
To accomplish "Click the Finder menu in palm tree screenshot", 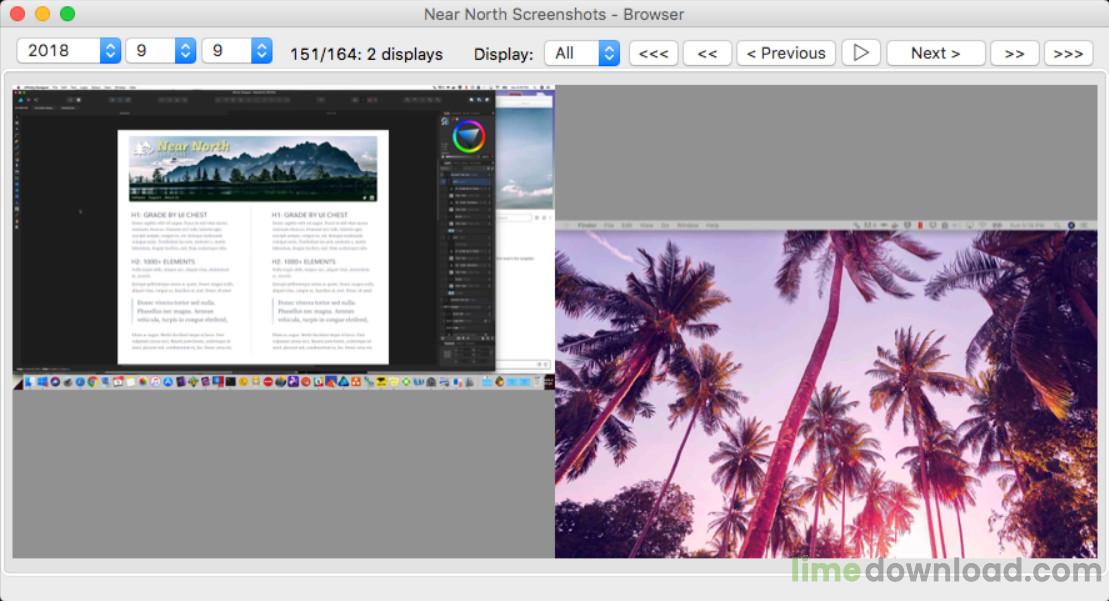I will coord(587,226).
